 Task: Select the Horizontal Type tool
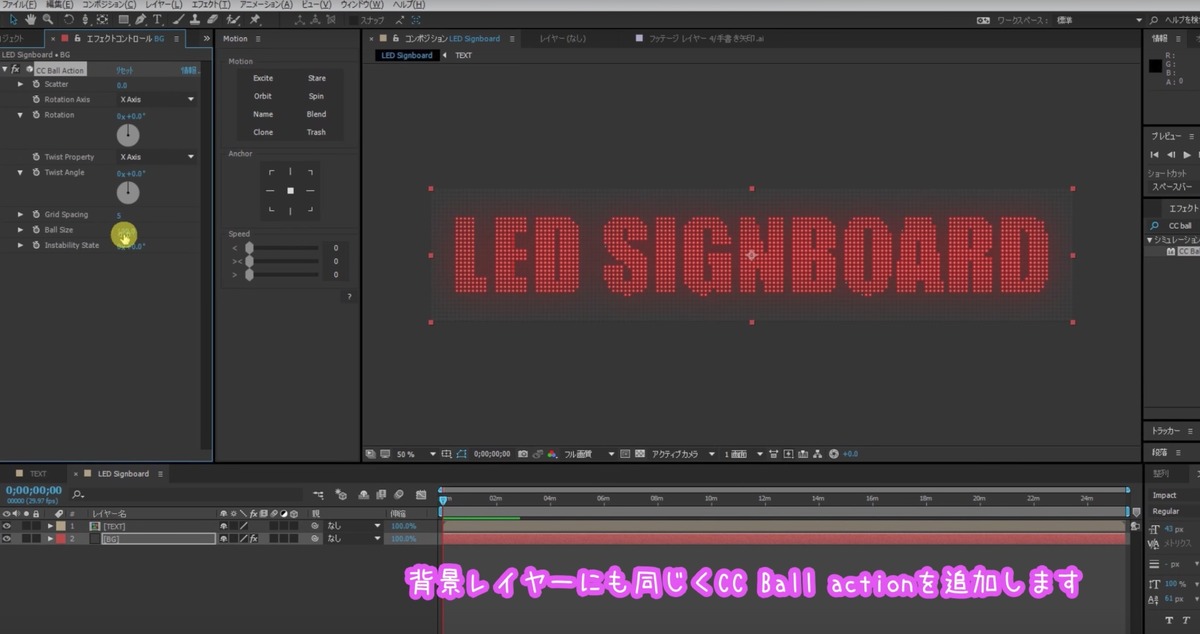(157, 18)
